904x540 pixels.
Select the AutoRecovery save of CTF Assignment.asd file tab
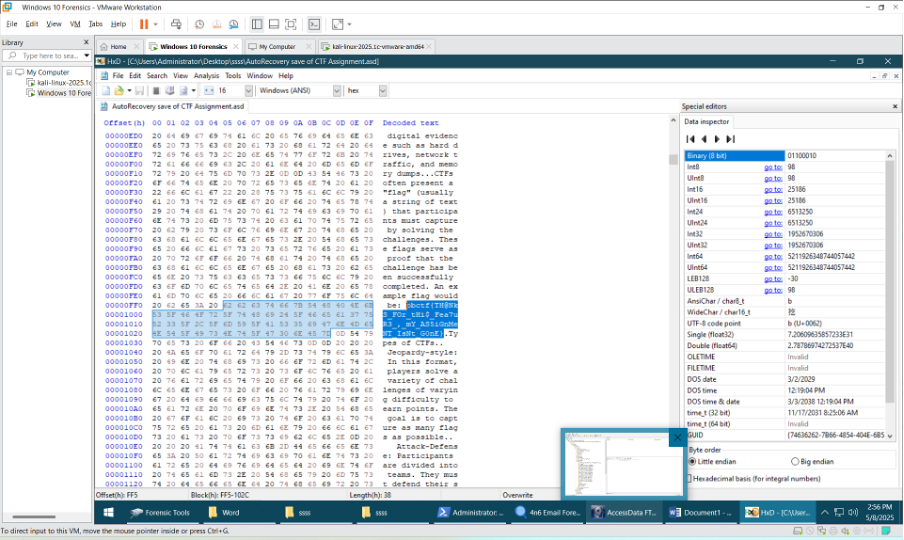coord(173,107)
